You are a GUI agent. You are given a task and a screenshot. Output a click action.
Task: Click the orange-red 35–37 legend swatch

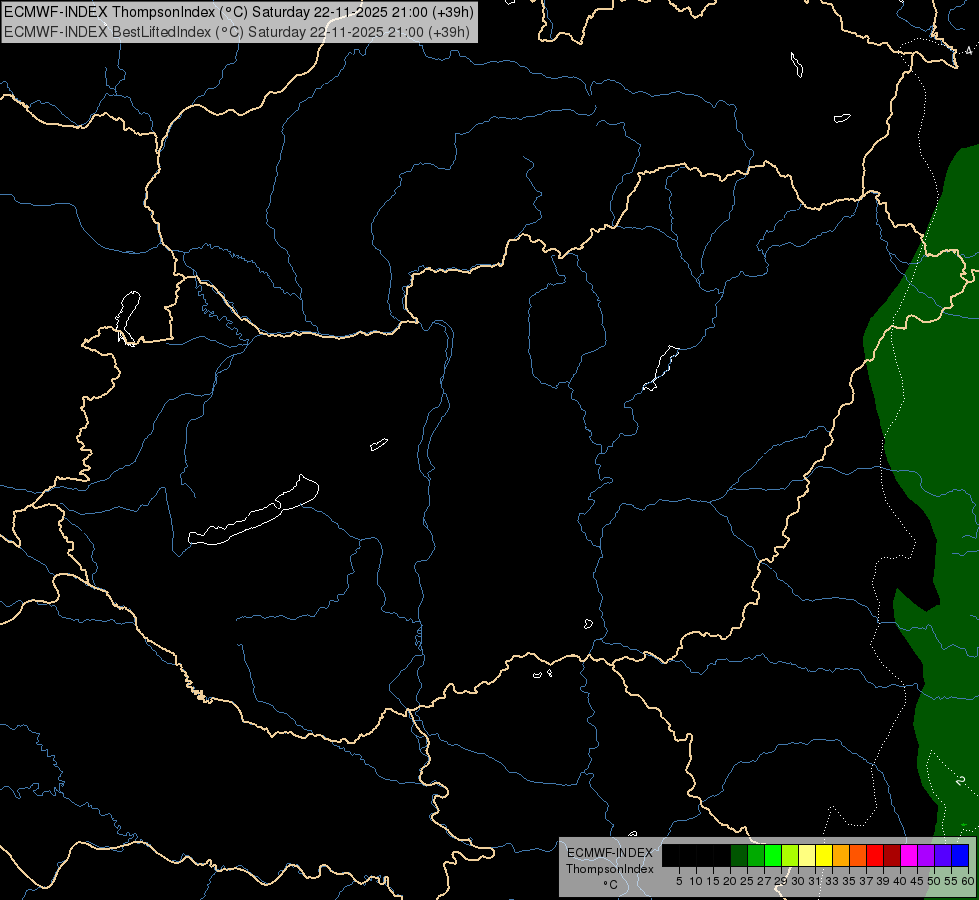[858, 855]
